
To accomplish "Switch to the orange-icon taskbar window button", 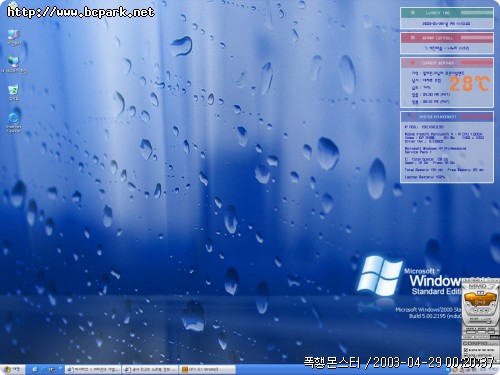I will coord(207,370).
